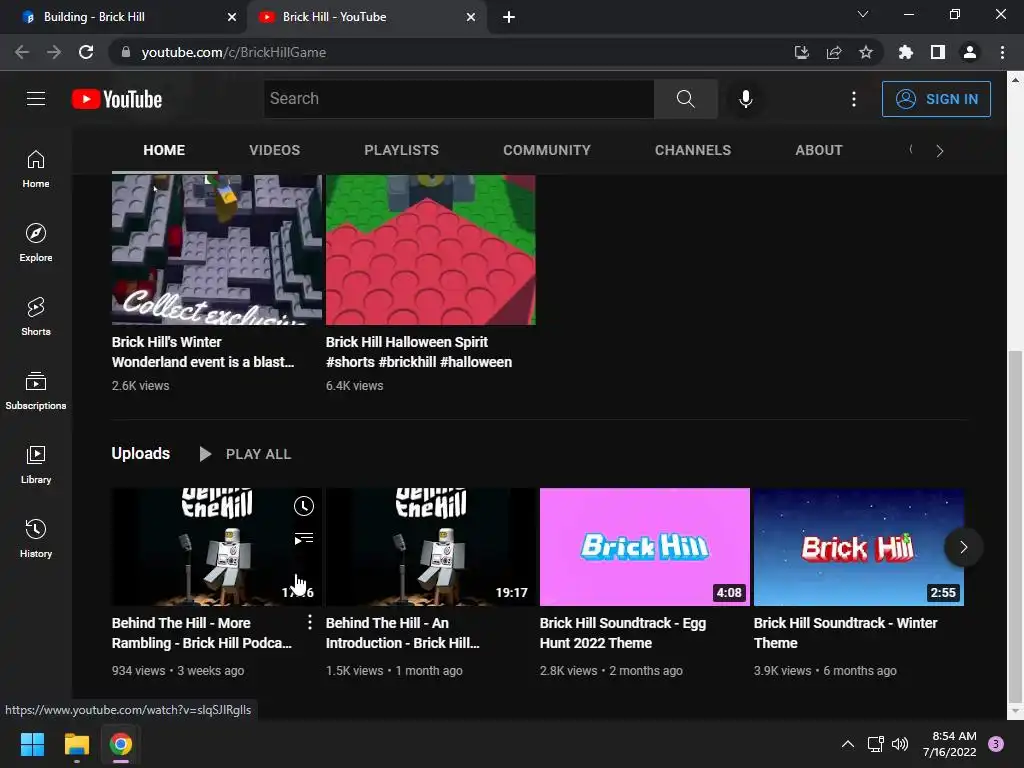This screenshot has width=1024, height=768.
Task: Open action menu for More Rambling video
Action: click(x=310, y=622)
